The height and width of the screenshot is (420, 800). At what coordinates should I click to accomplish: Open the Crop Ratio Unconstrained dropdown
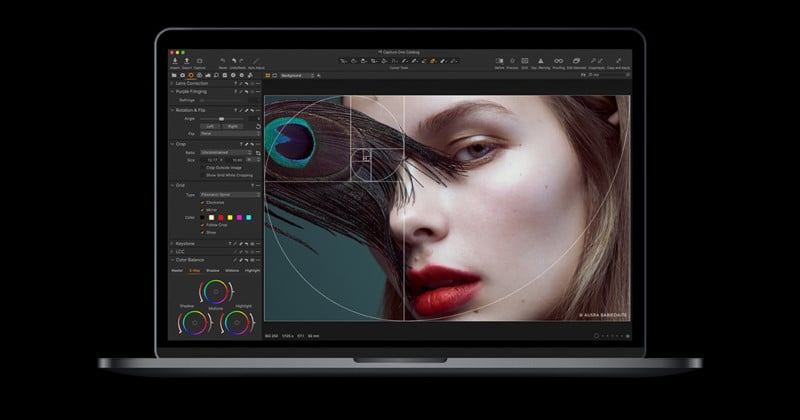pos(226,153)
